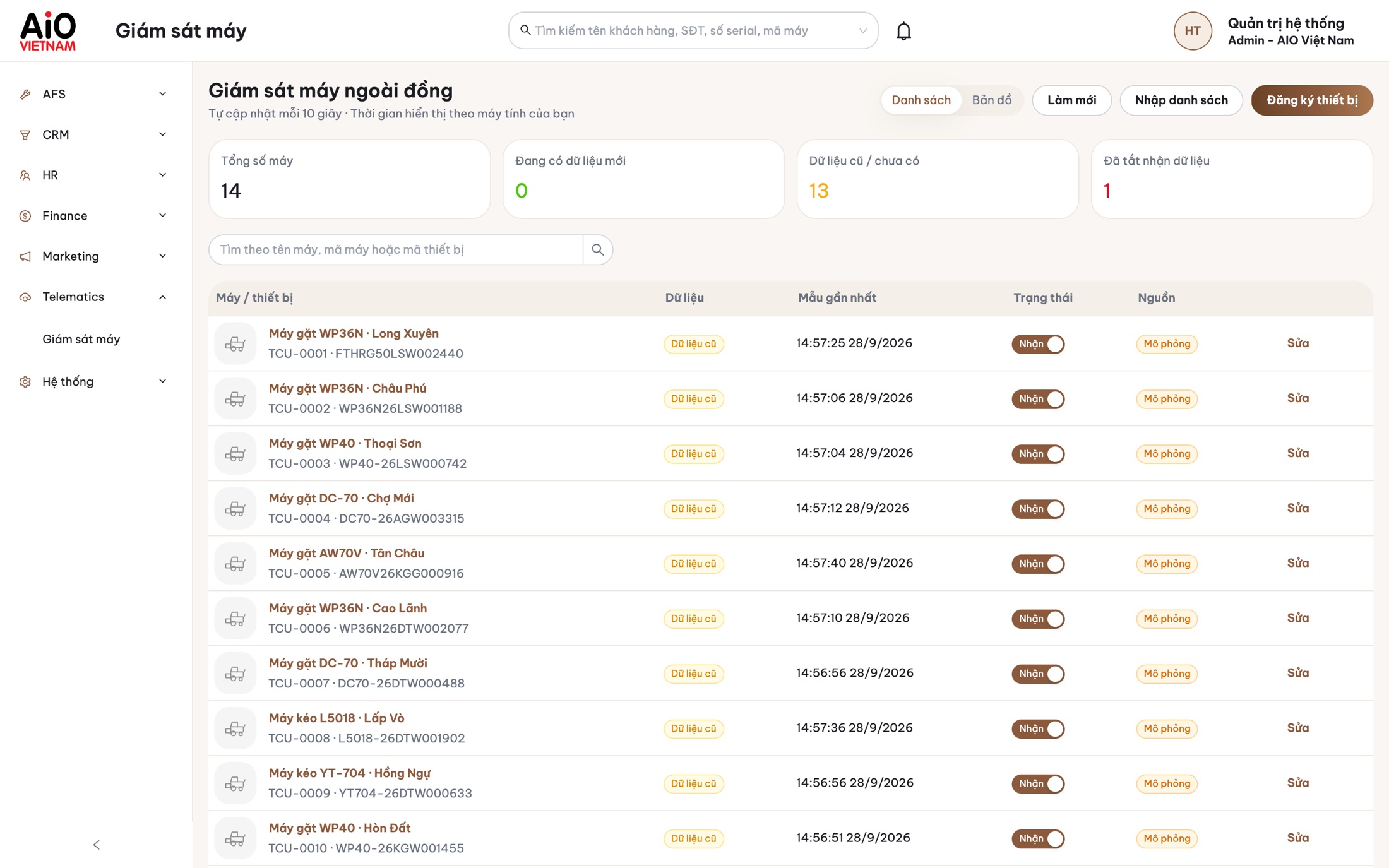The width and height of the screenshot is (1389, 868).
Task: Click the Marketing megaphone icon in sidebar
Action: [x=25, y=256]
